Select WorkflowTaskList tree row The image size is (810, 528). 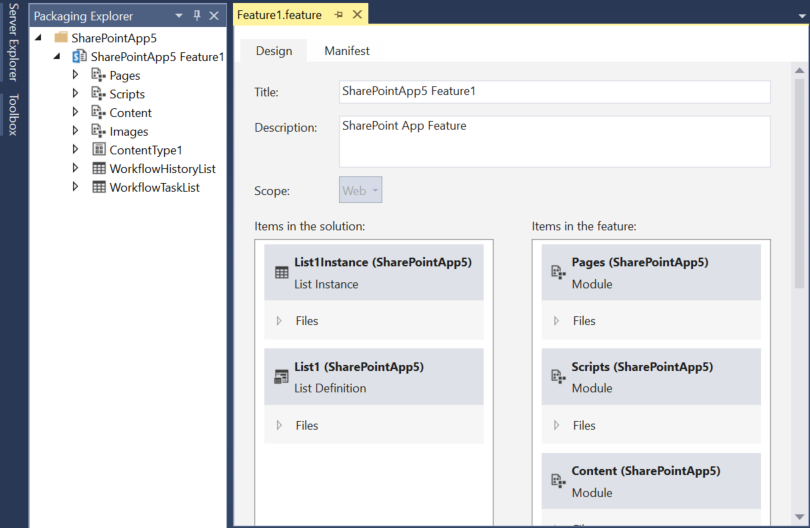[154, 188]
